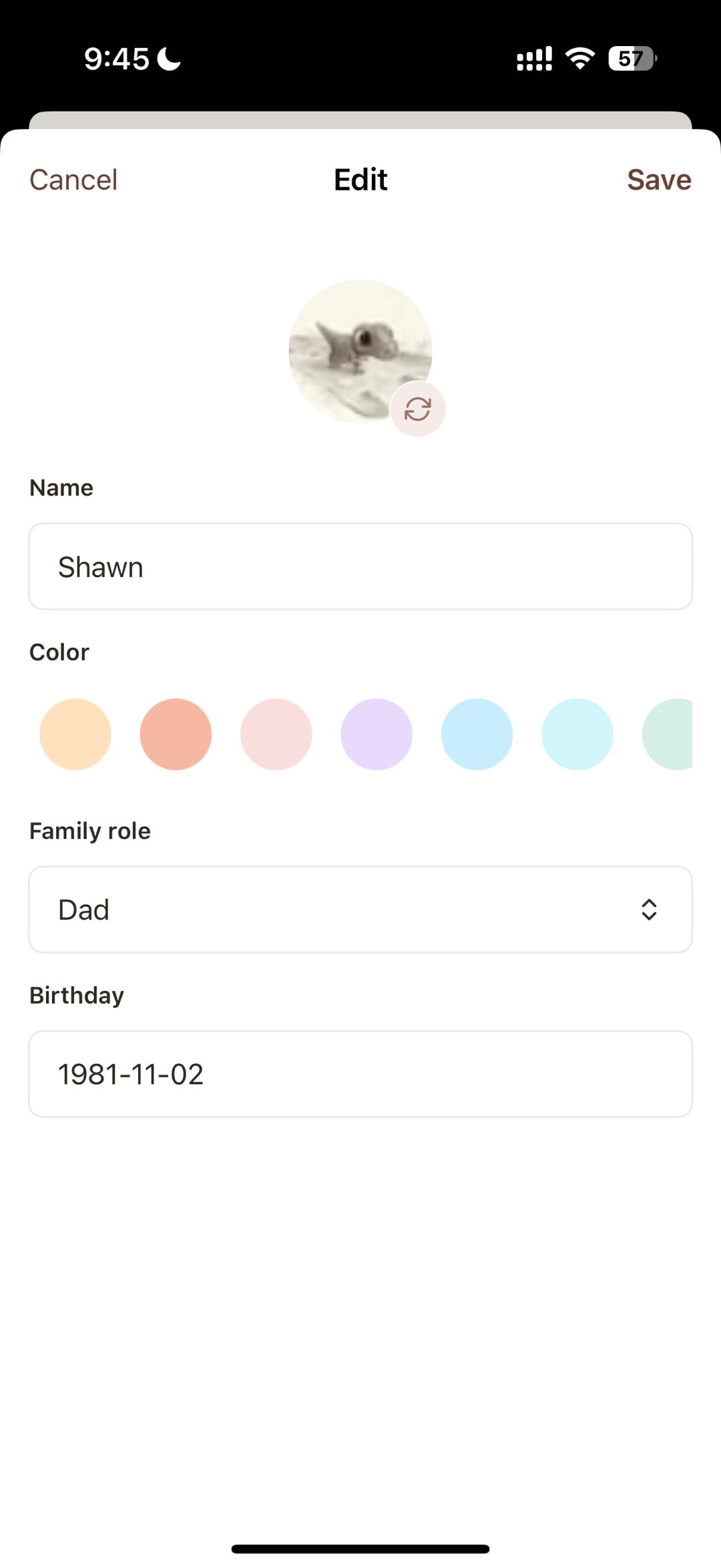Tap the cellular signal bars icon
721x1568 pixels.
[534, 59]
